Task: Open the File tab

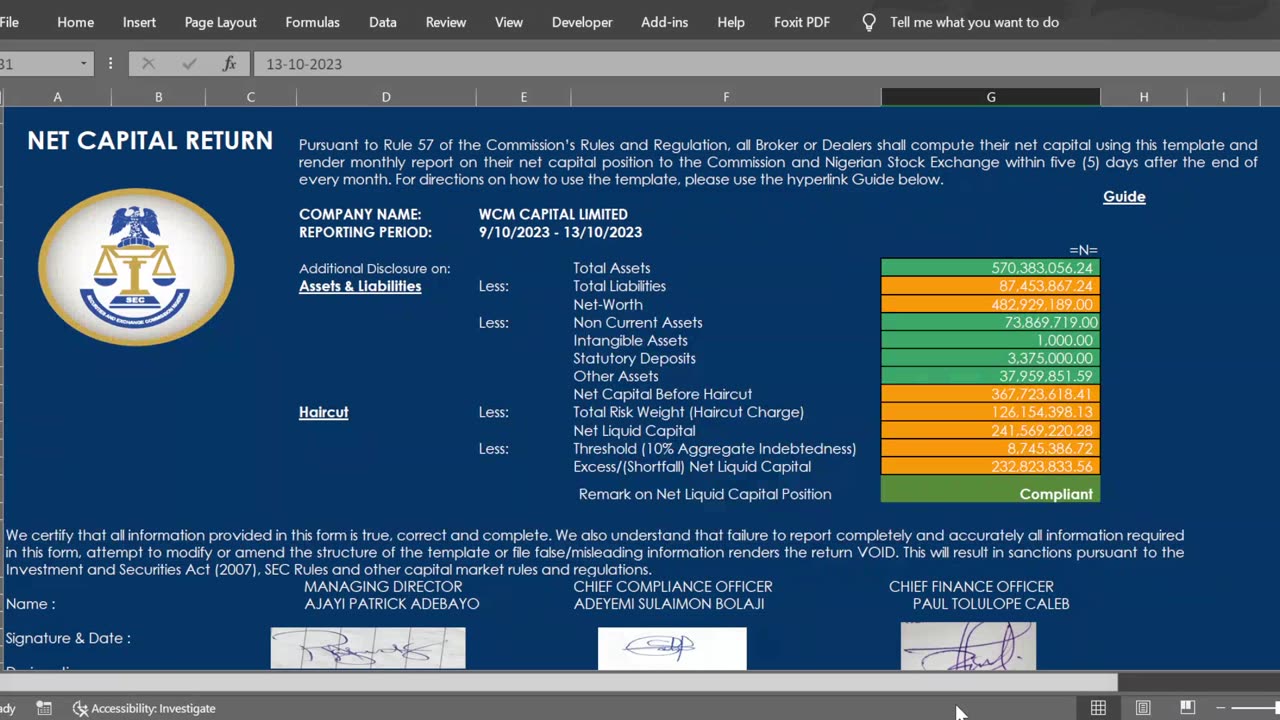Action: pos(9,22)
